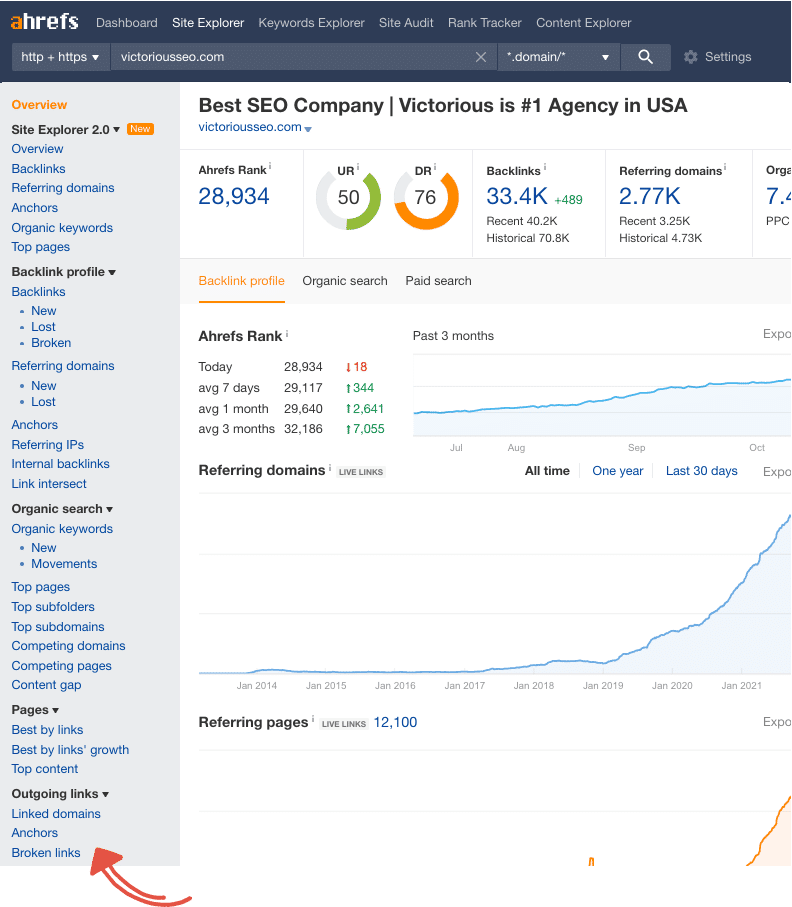The width and height of the screenshot is (792, 907).
Task: Open Best by links' growth report
Action: point(70,750)
